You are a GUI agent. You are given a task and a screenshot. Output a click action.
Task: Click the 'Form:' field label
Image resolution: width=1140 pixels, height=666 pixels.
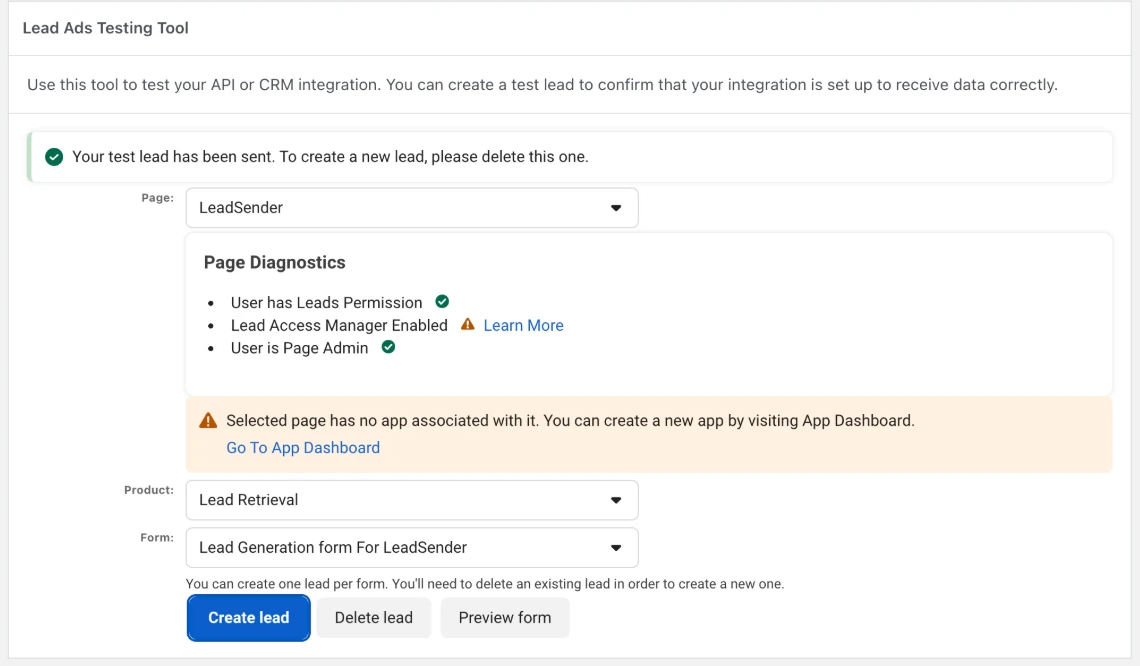157,537
